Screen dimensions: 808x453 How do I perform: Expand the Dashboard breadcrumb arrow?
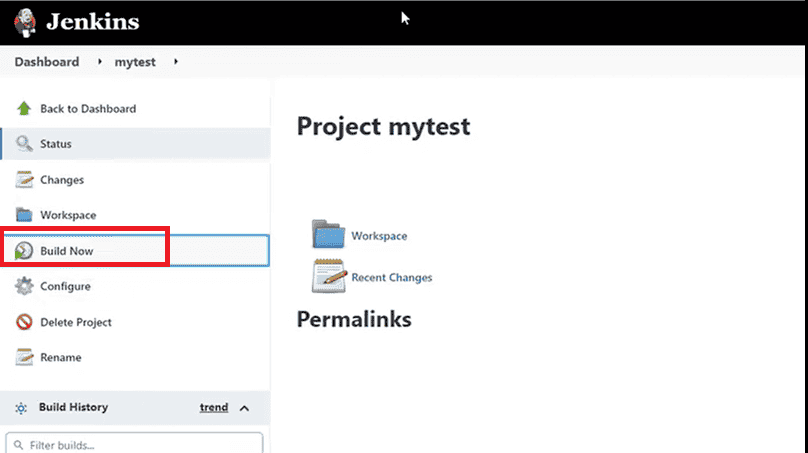point(100,62)
